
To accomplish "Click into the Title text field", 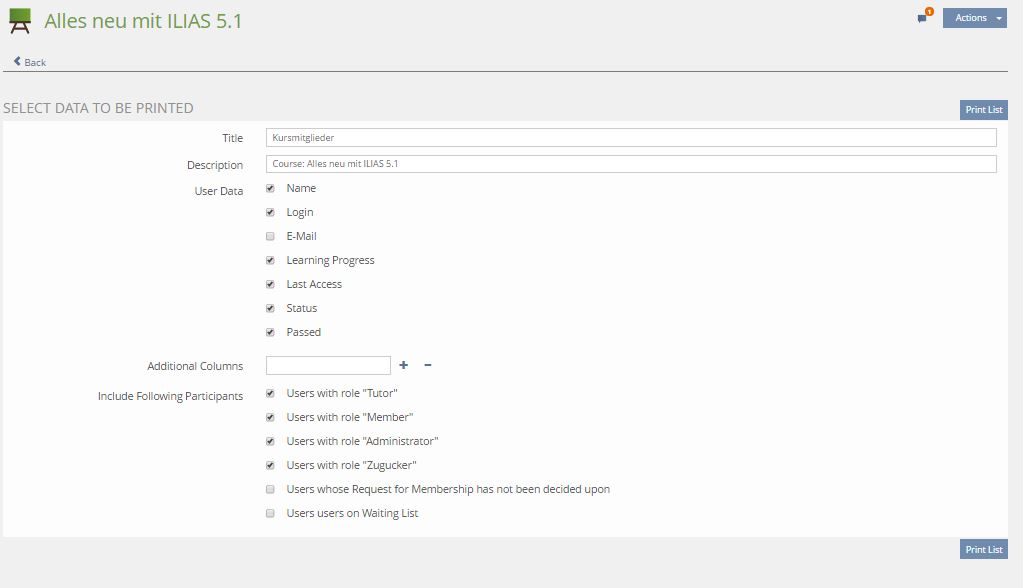I will pyautogui.click(x=630, y=138).
